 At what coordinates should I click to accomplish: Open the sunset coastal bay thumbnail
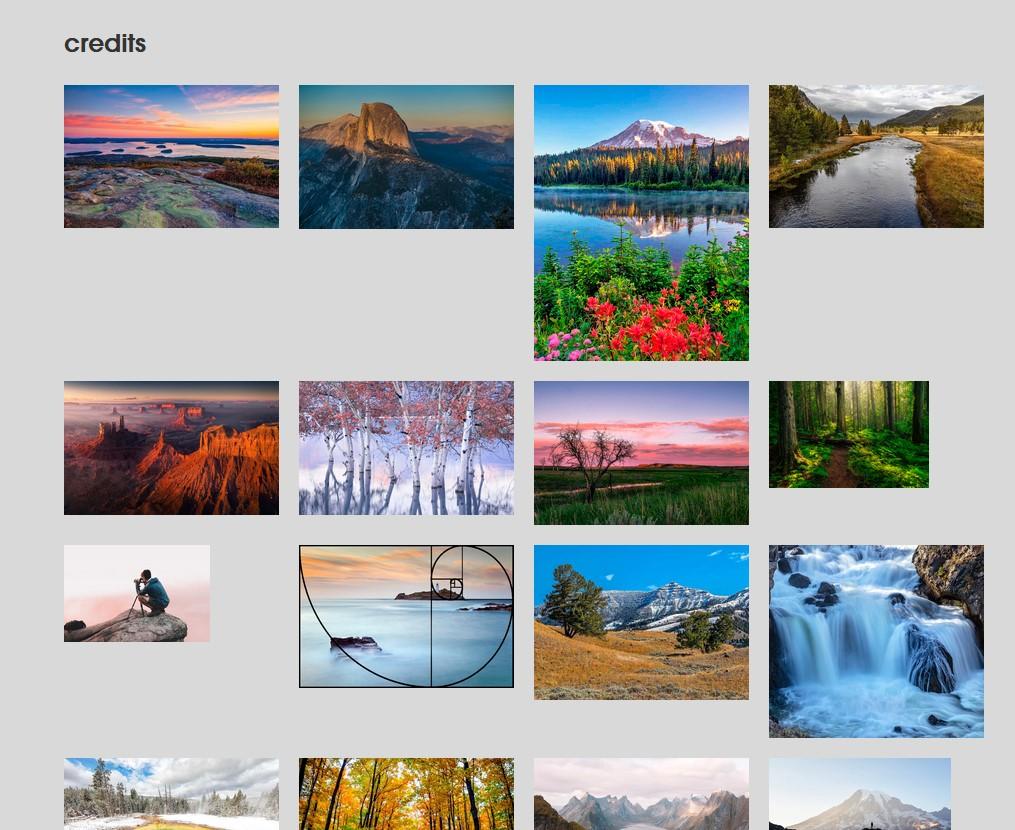(x=171, y=156)
